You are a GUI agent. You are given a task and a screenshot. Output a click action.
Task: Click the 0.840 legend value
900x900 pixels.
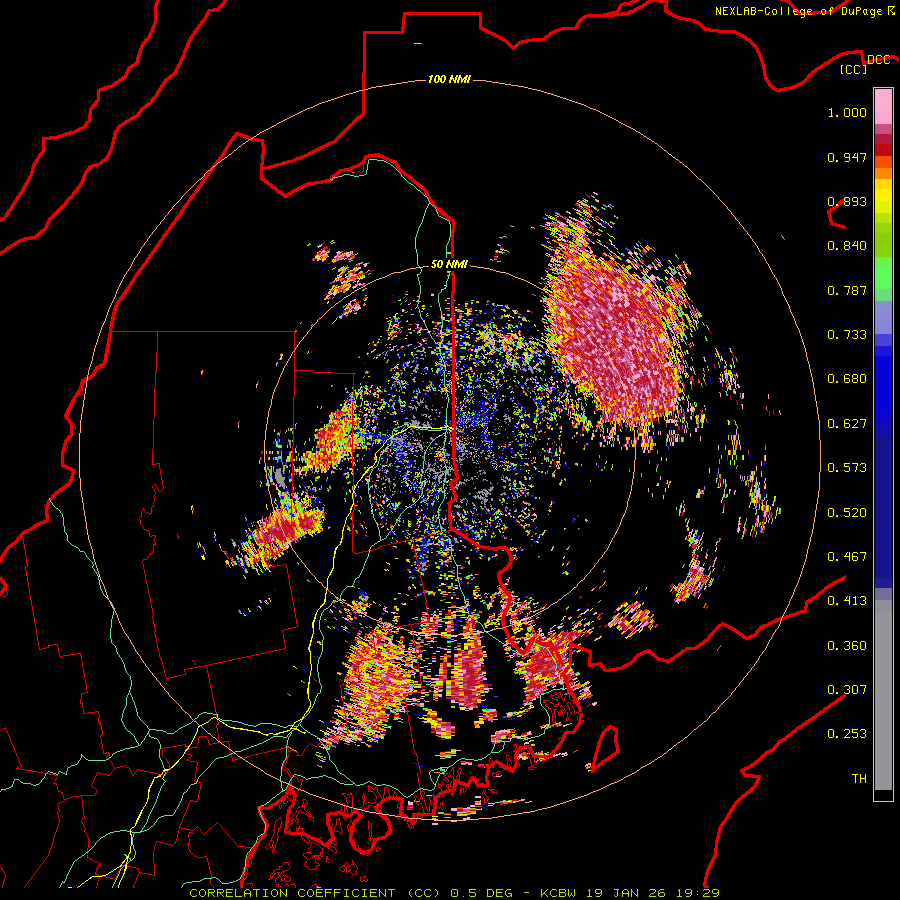[x=847, y=246]
